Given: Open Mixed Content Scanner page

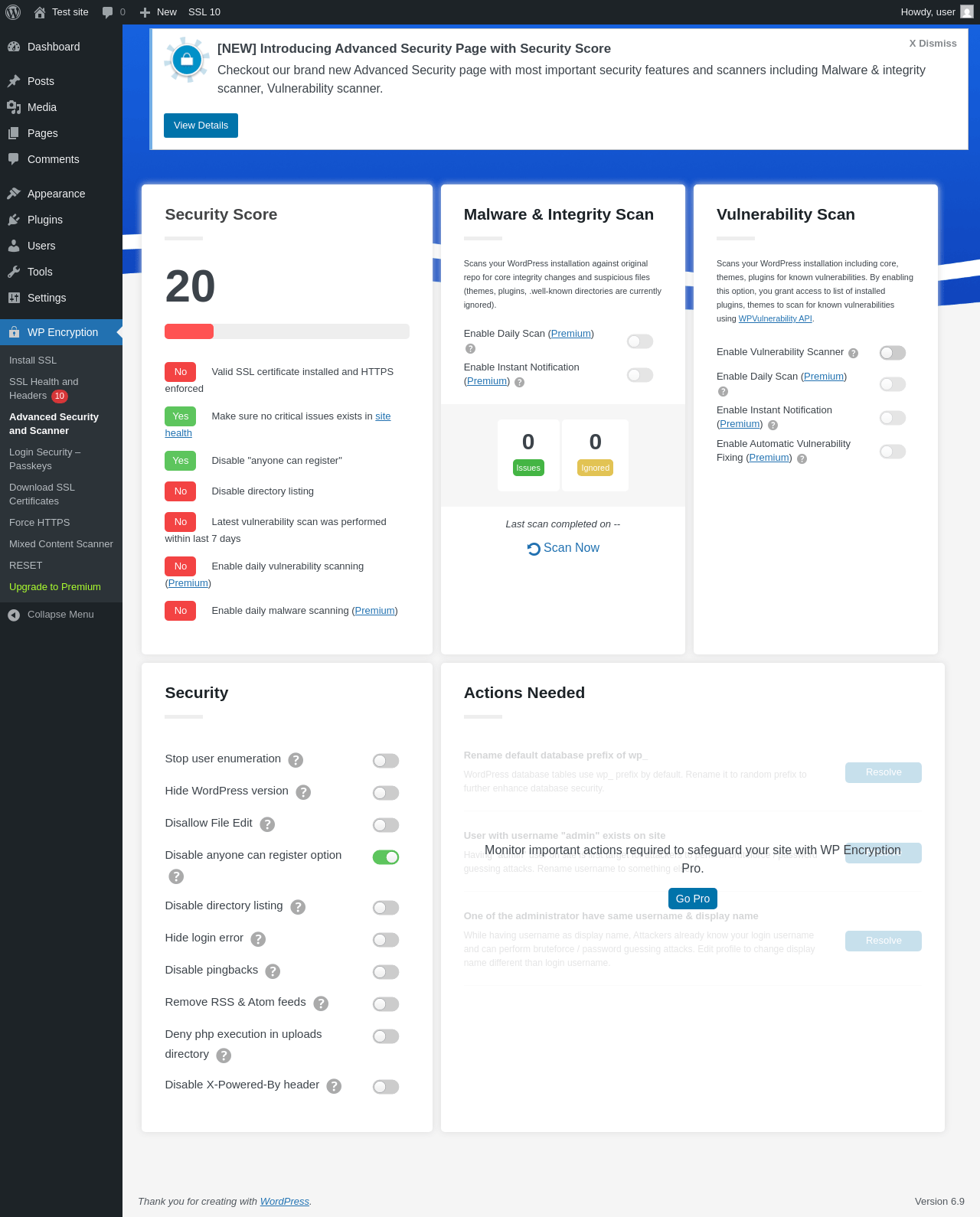Looking at the screenshot, I should (x=61, y=544).
